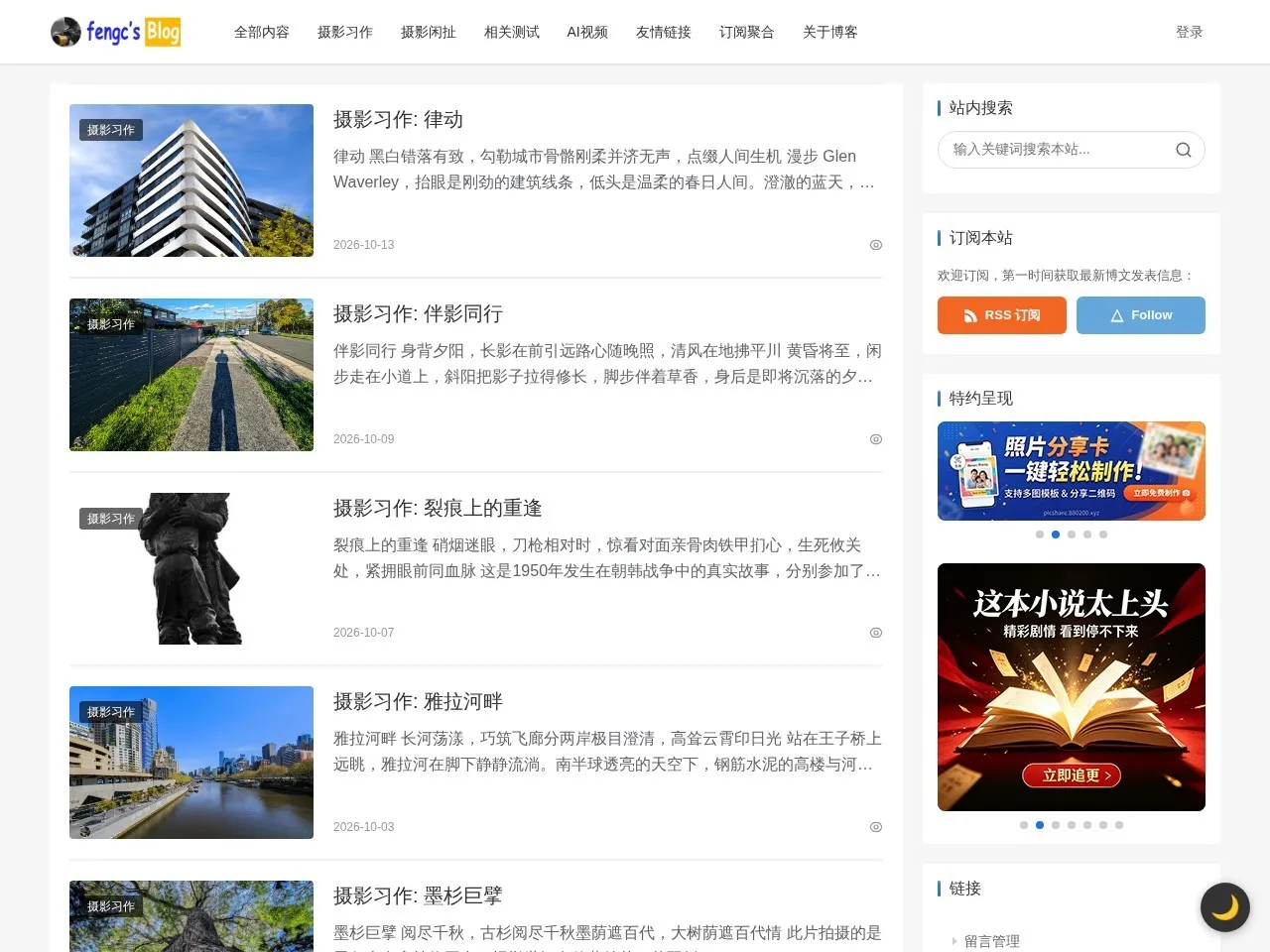
Task: Click the 2026-10-13 post date
Action: point(364,245)
